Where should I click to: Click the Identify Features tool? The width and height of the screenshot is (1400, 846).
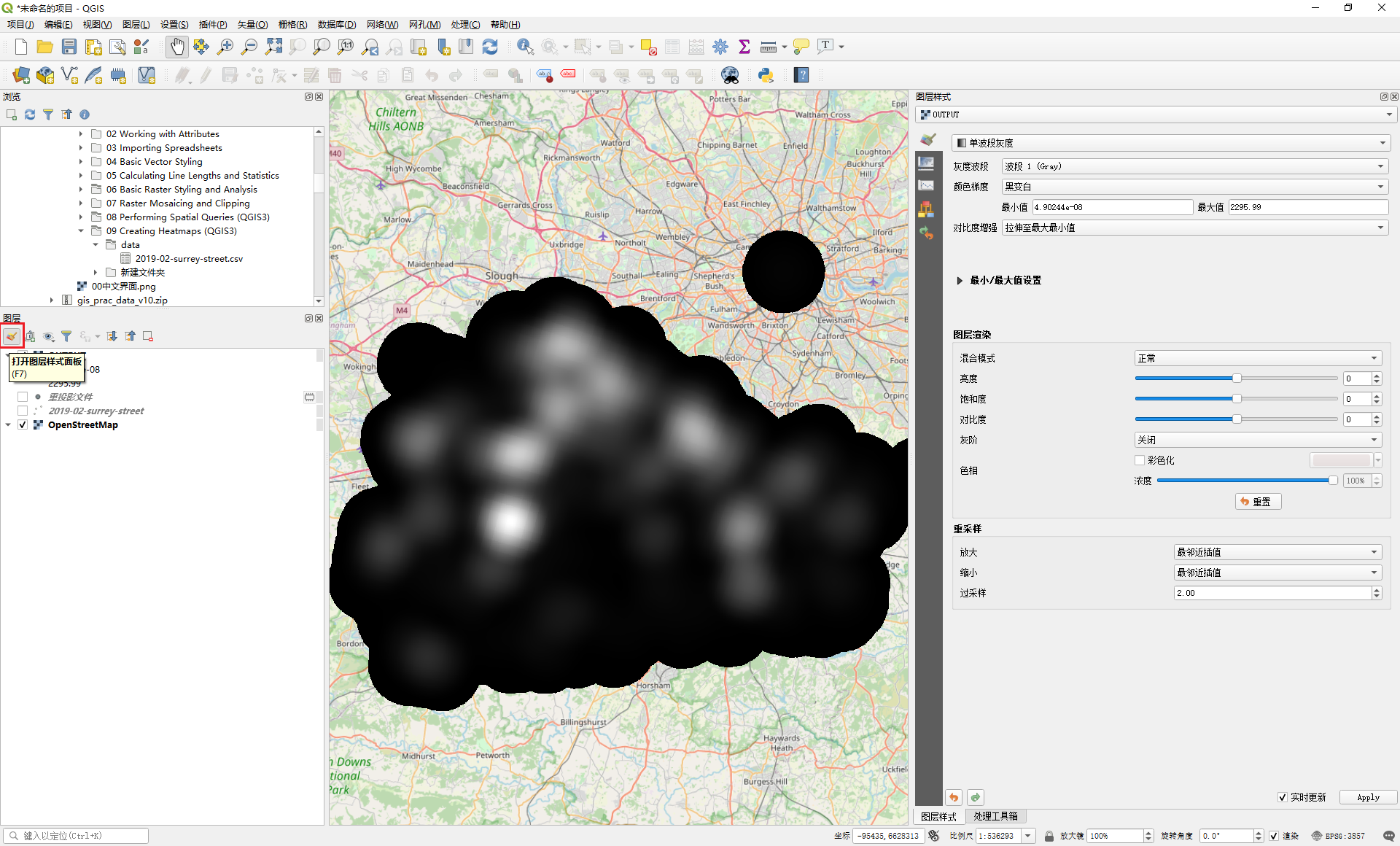pos(524,47)
